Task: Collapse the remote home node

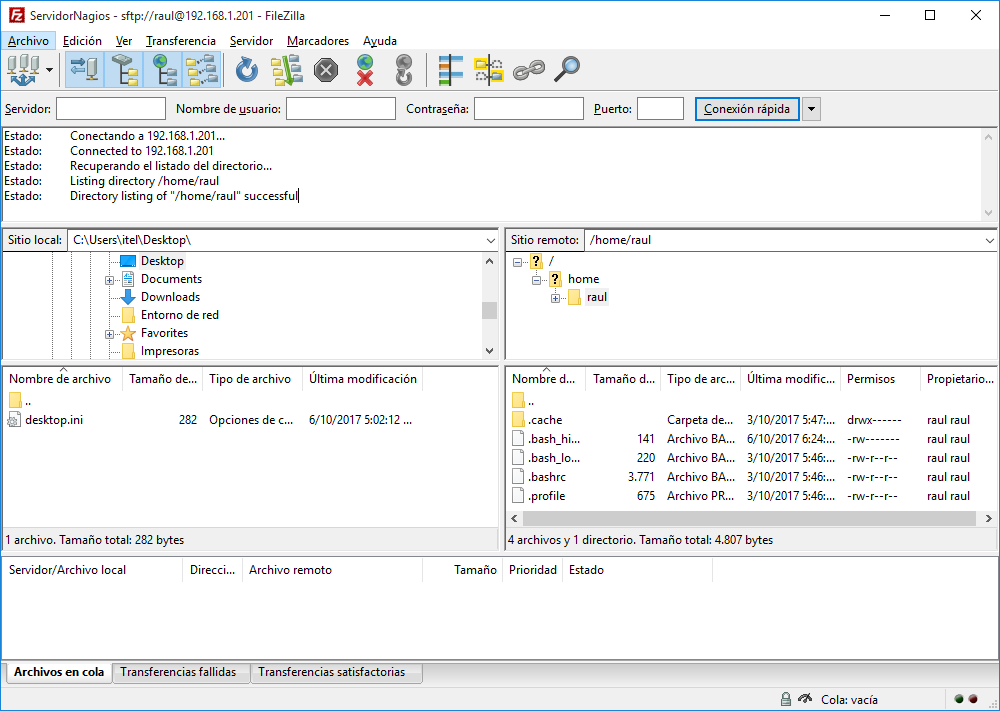Action: 536,280
